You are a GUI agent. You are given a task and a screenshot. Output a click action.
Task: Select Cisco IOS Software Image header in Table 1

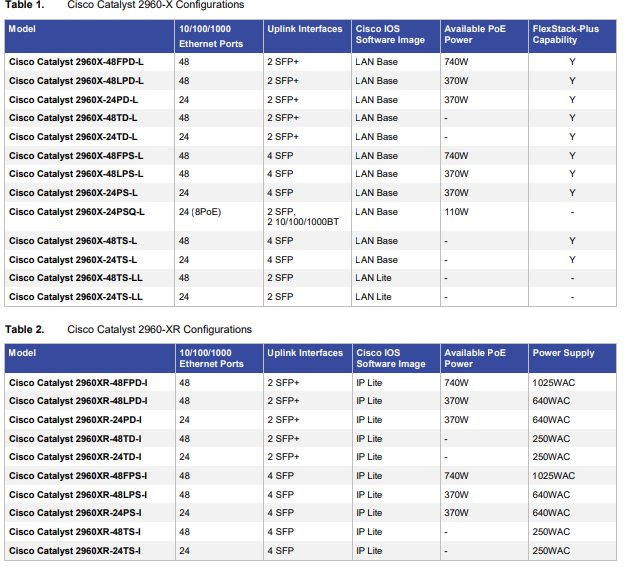point(390,34)
